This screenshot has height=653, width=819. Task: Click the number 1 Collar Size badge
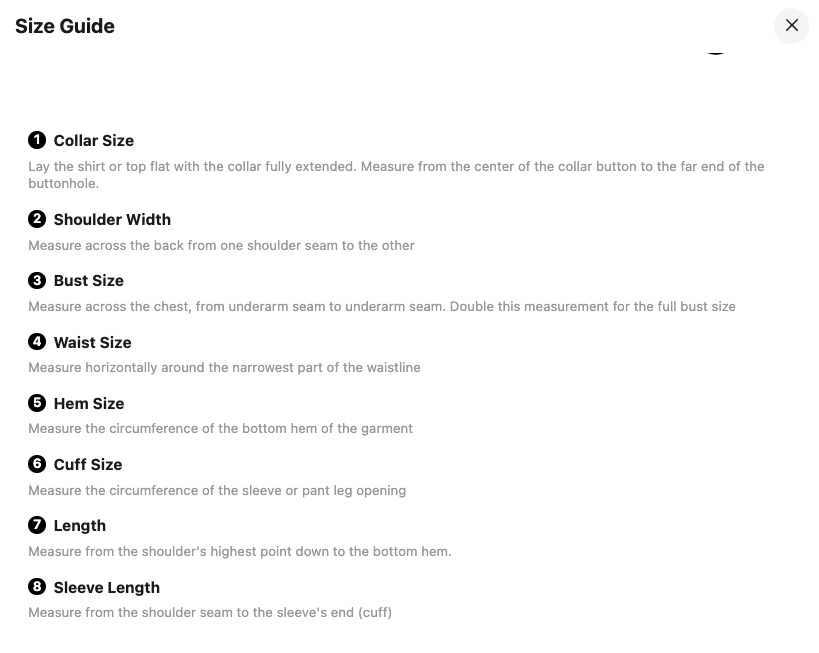pyautogui.click(x=37, y=140)
